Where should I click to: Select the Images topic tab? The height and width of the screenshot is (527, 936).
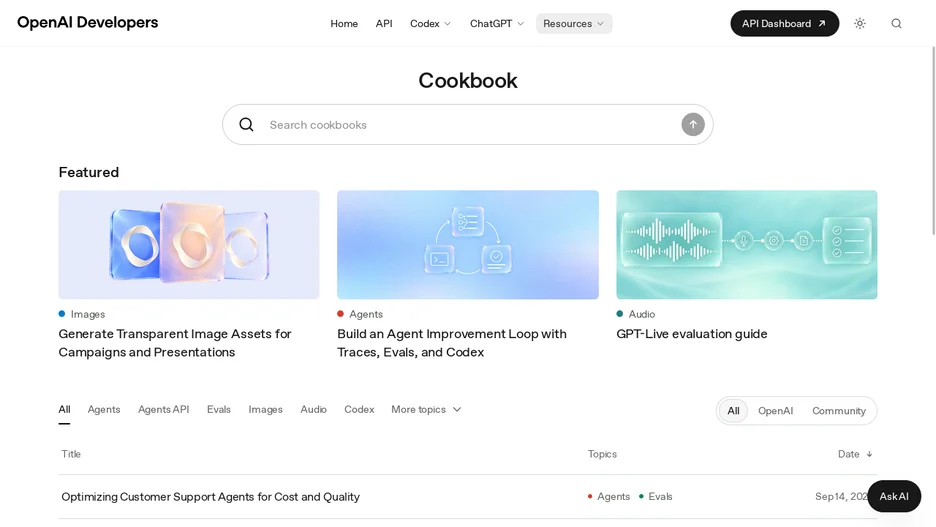click(x=266, y=409)
